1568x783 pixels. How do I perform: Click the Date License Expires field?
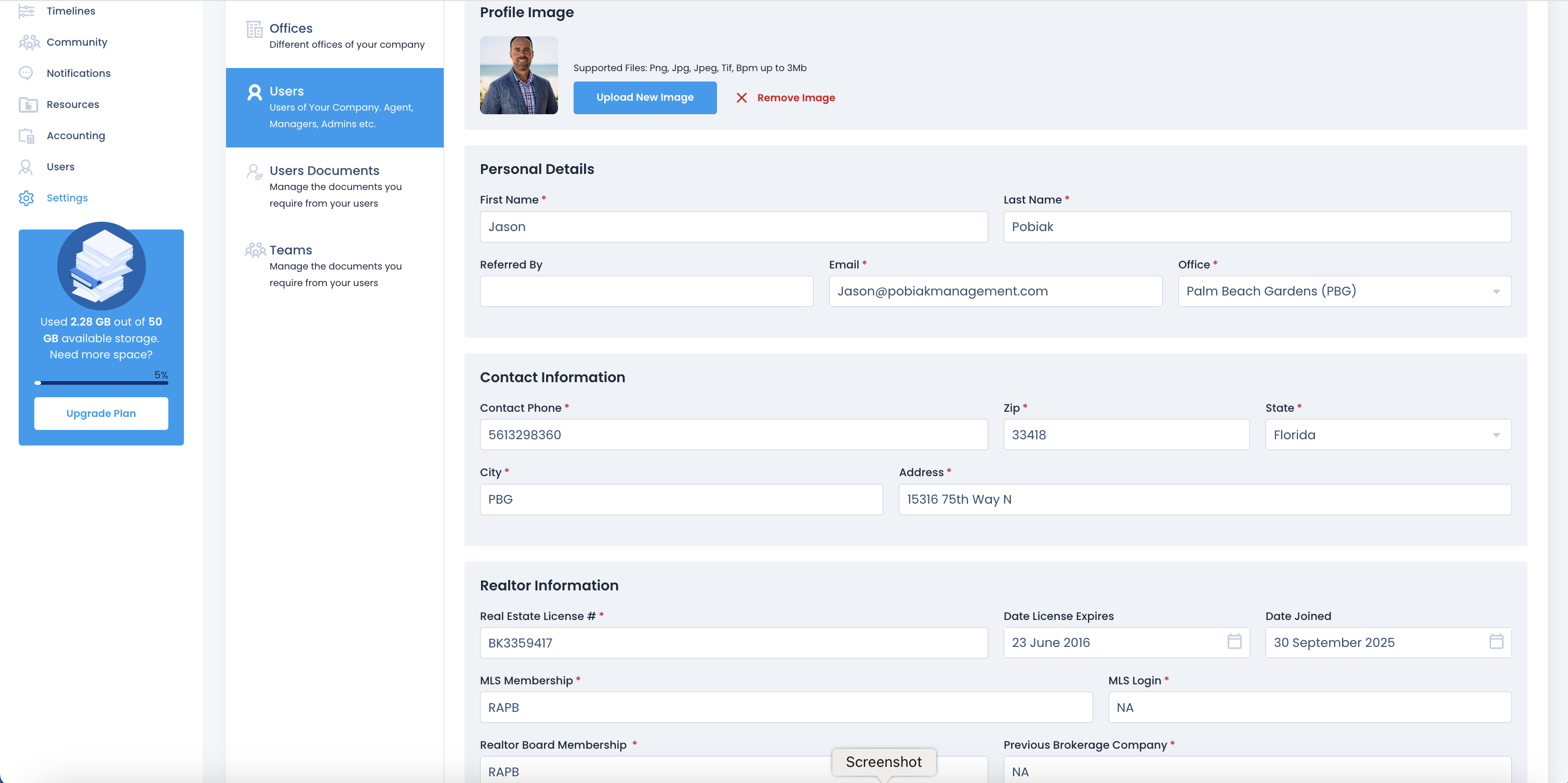pyautogui.click(x=1126, y=643)
